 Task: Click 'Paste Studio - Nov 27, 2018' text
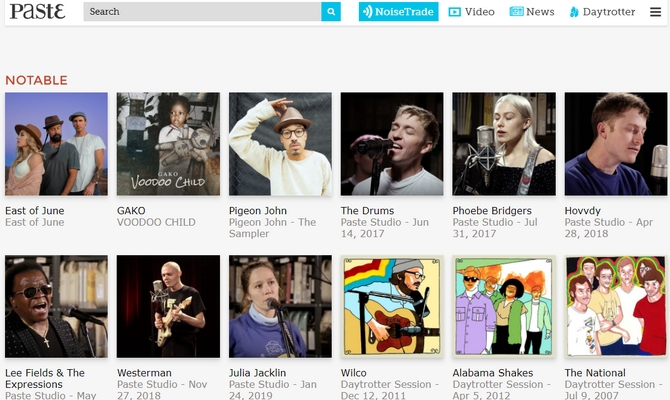coord(162,389)
